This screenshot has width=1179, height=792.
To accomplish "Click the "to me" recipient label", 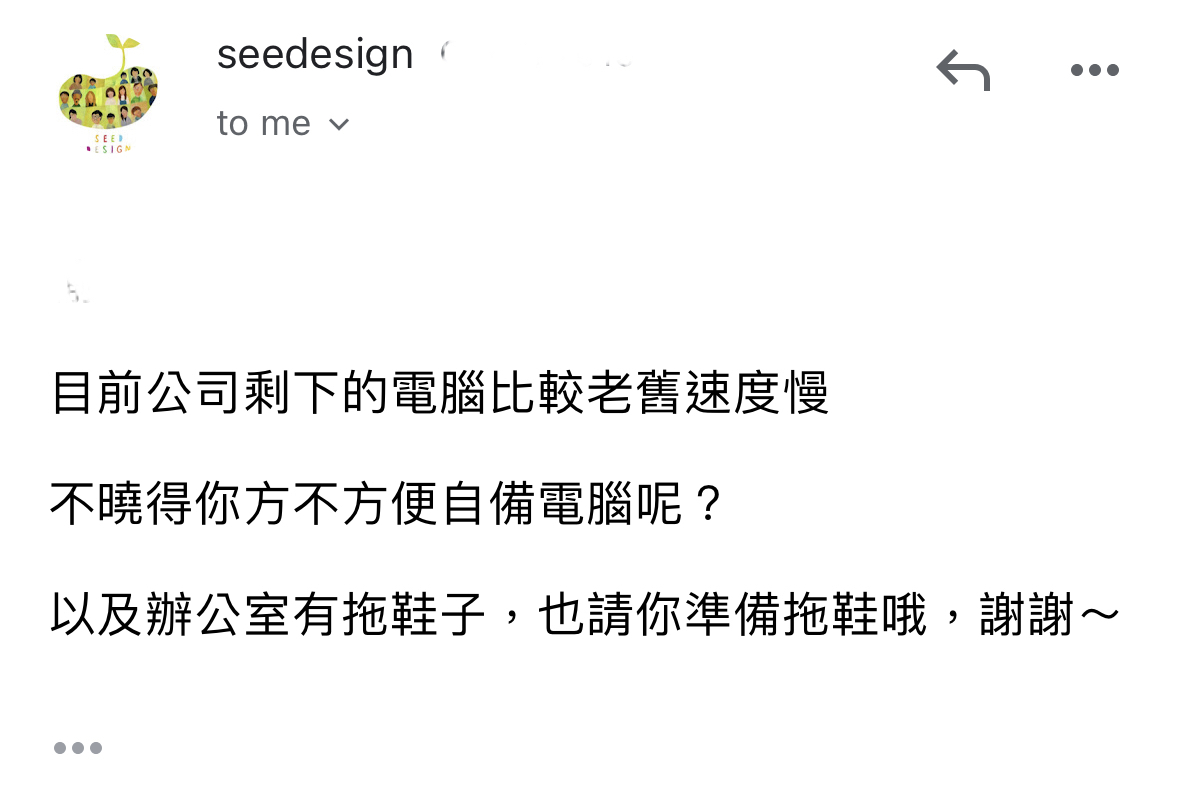I will tap(263, 124).
